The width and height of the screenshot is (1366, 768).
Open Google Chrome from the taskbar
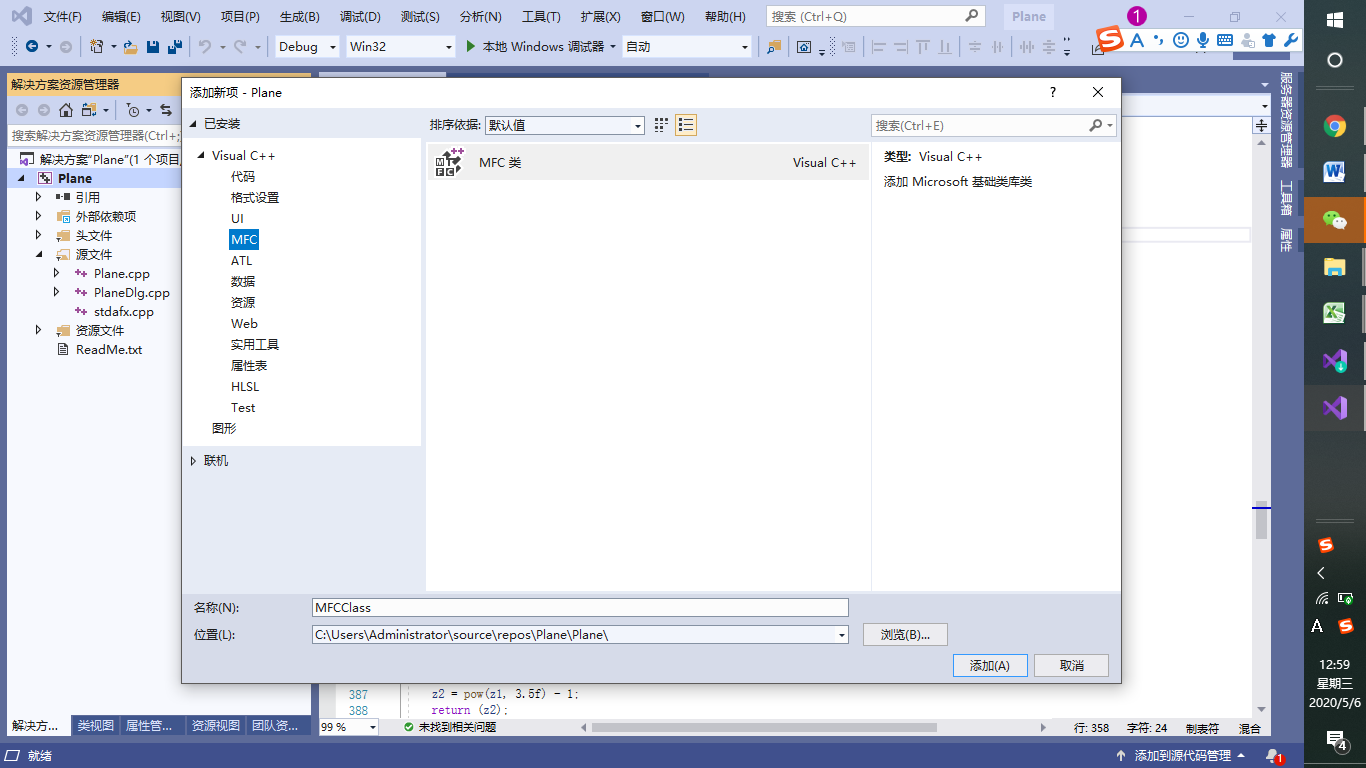1335,126
